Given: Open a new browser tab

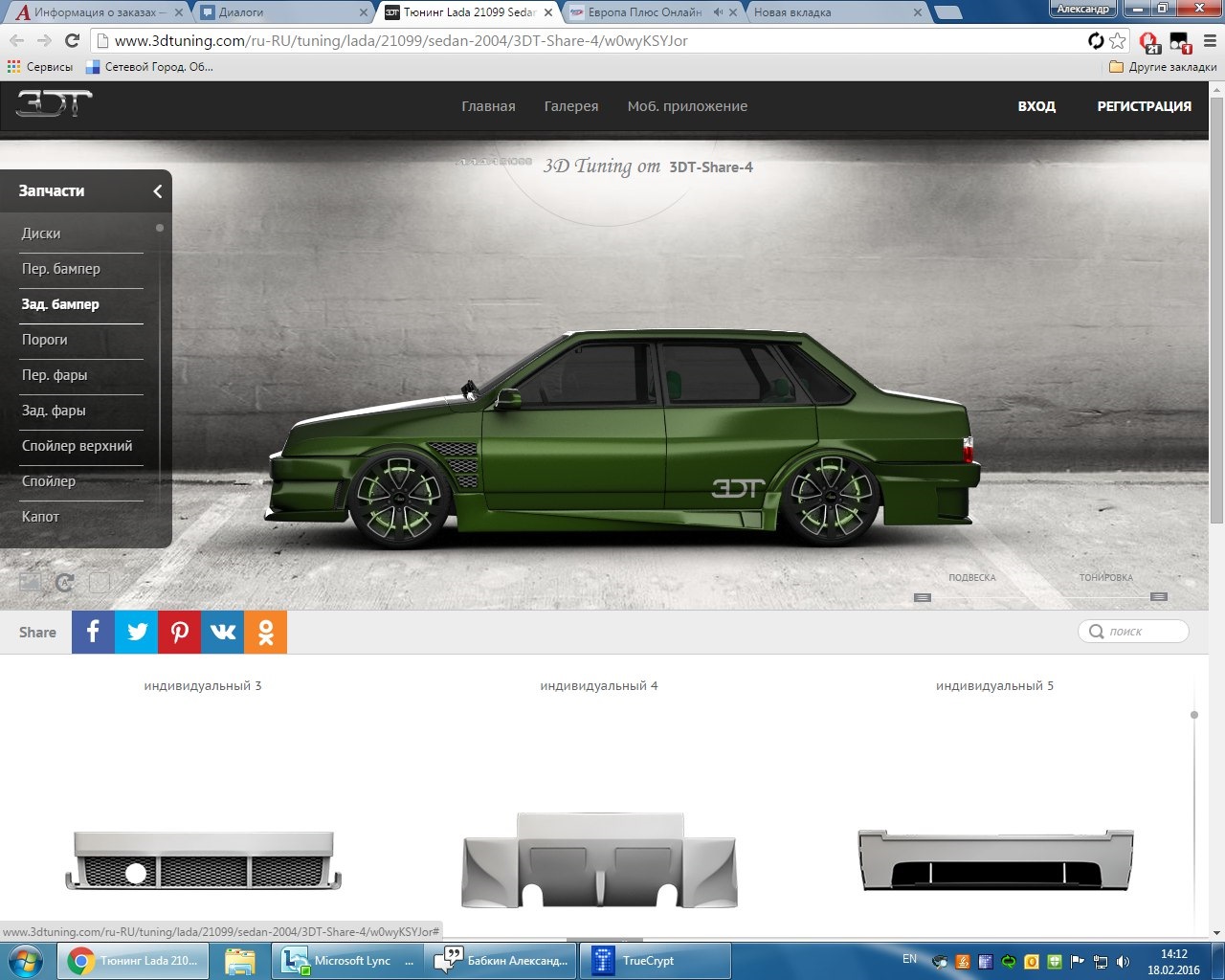Looking at the screenshot, I should tap(947, 12).
